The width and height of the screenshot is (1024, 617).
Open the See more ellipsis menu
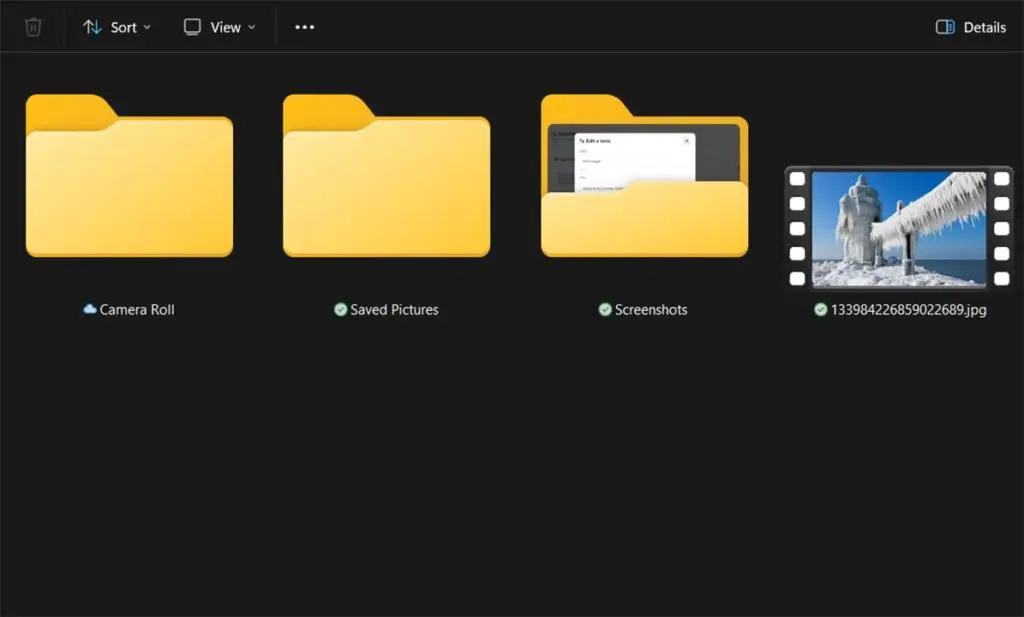[x=304, y=27]
